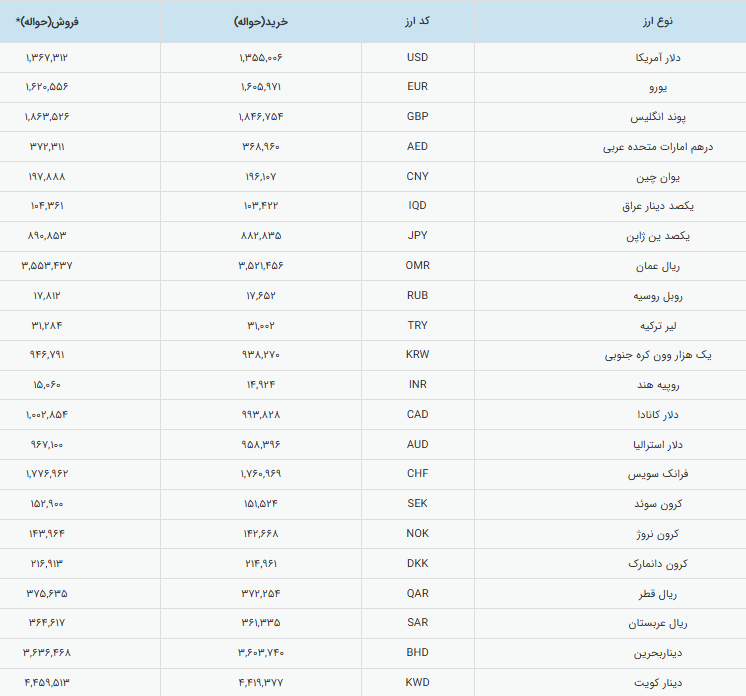Screen dimensions: 746x696
Task: Click the OMR currency code
Action: 417,266
